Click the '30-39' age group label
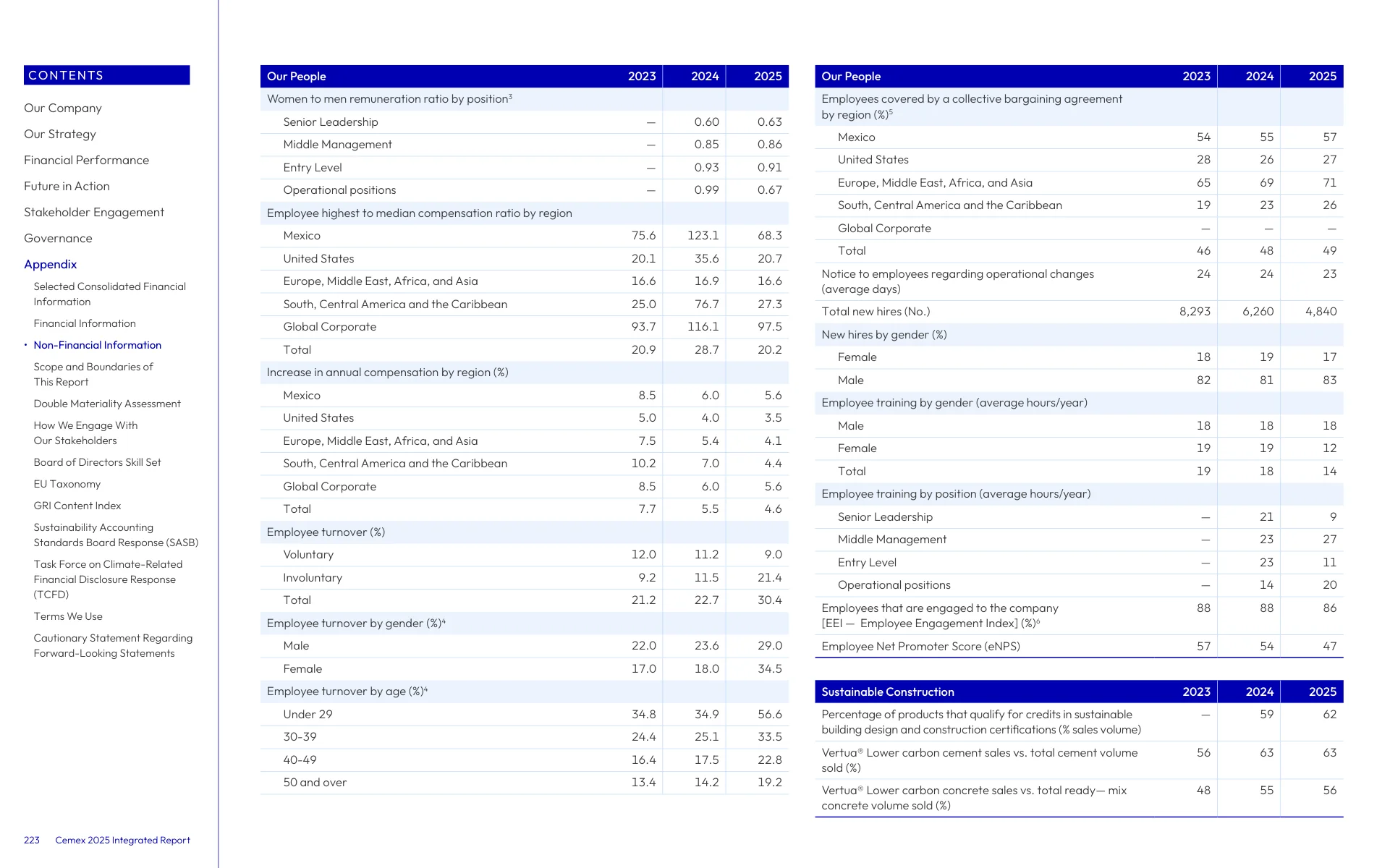Screen dimensions: 1390x868 point(300,737)
